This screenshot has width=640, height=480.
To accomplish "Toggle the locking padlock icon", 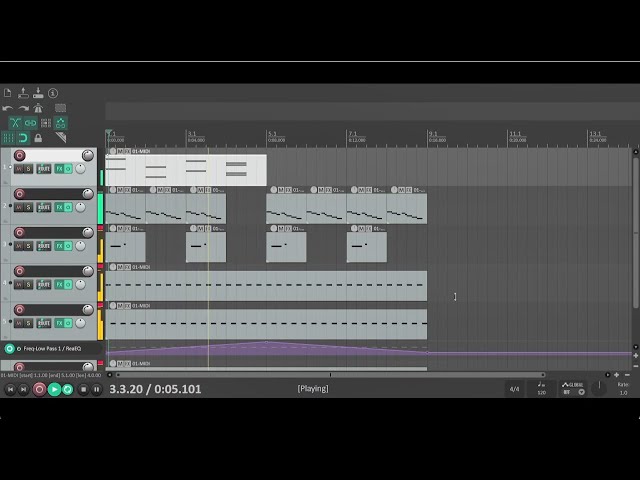I will point(38,138).
